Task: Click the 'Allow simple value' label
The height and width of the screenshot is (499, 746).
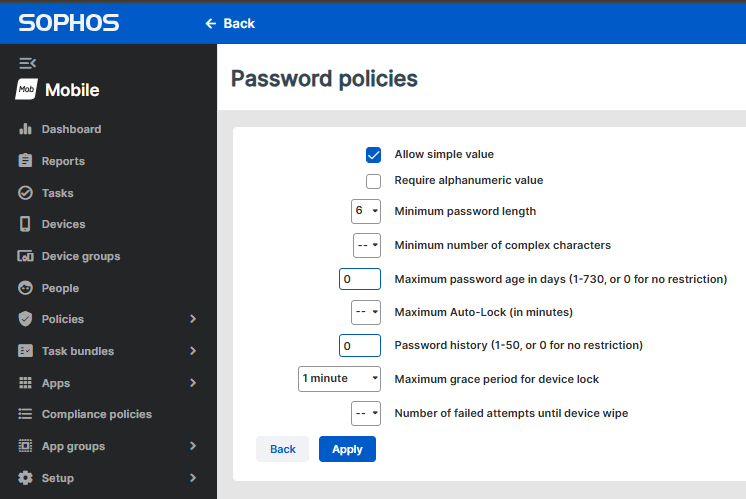Action: (x=444, y=154)
